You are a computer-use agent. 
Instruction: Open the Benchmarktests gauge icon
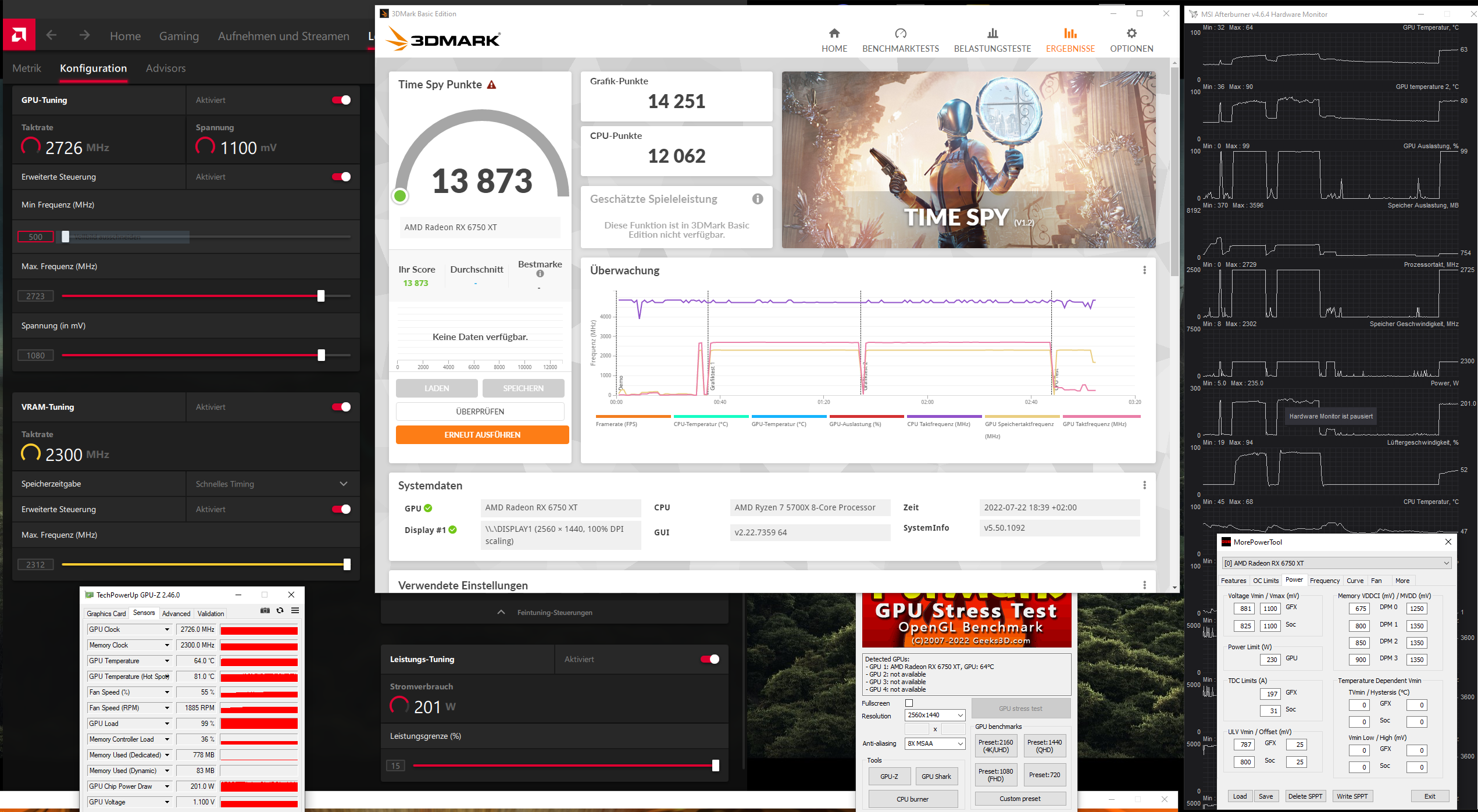900,33
